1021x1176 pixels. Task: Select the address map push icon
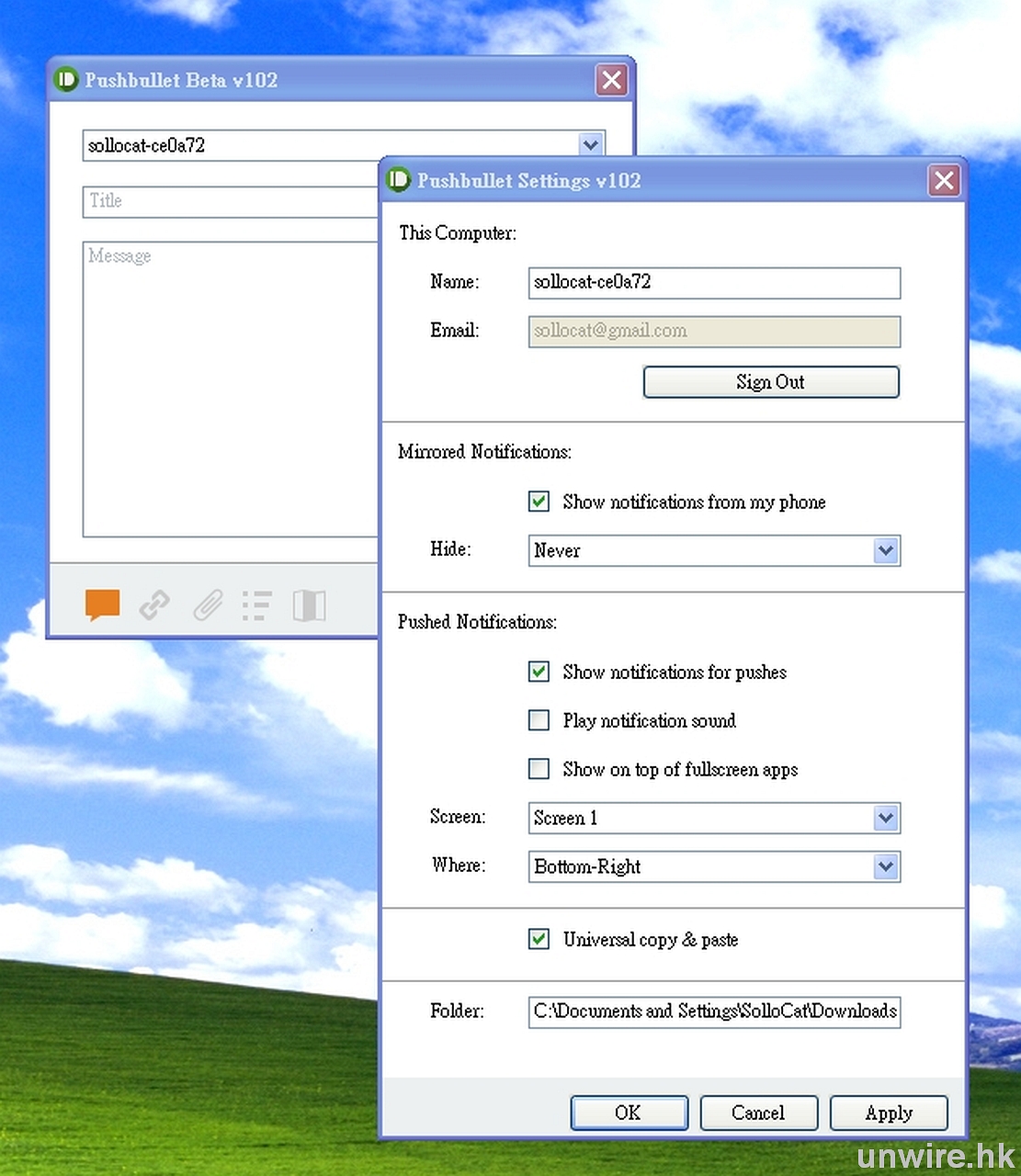coord(309,605)
